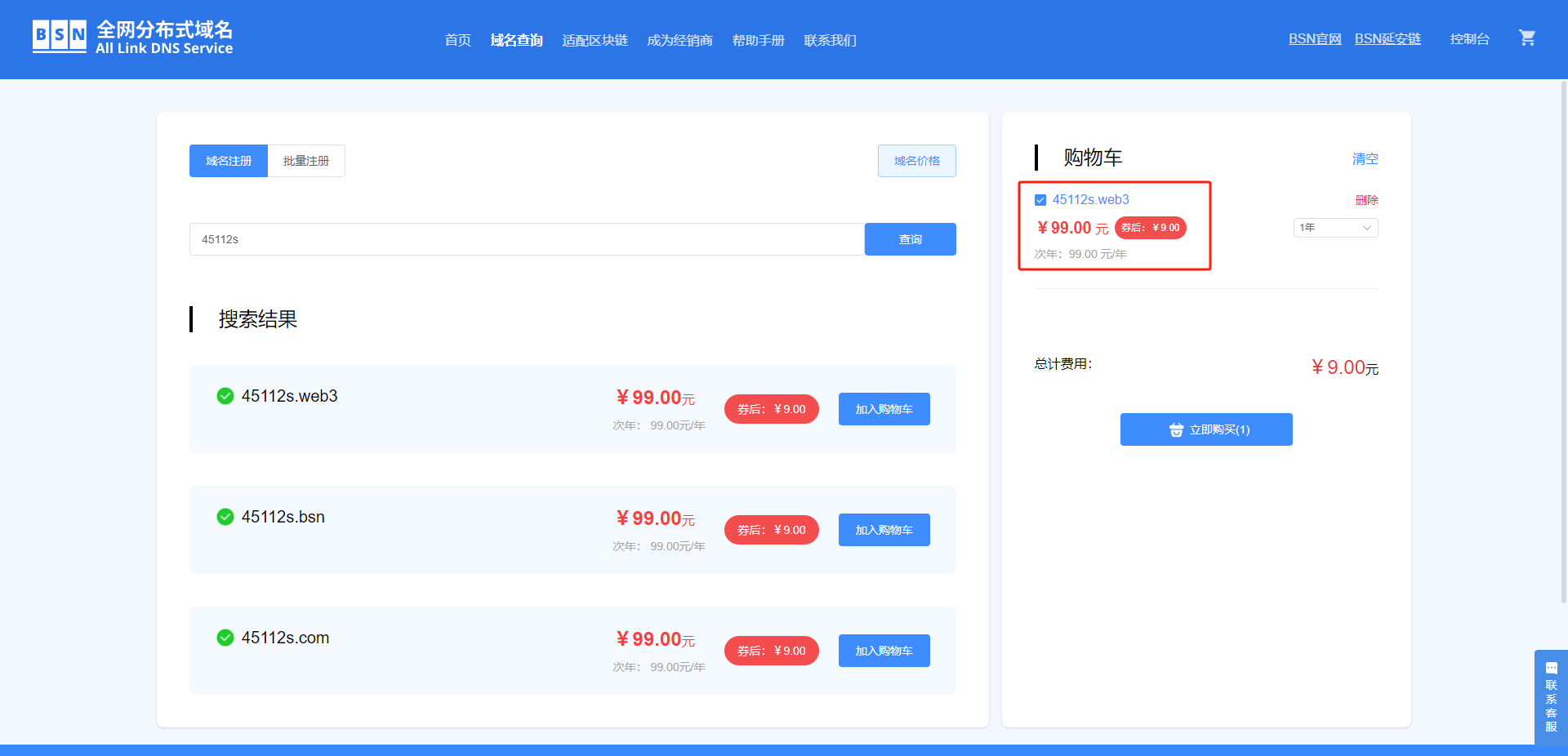The width and height of the screenshot is (1568, 756).
Task: Click coupon badge for 45112s.com result
Action: [772, 651]
